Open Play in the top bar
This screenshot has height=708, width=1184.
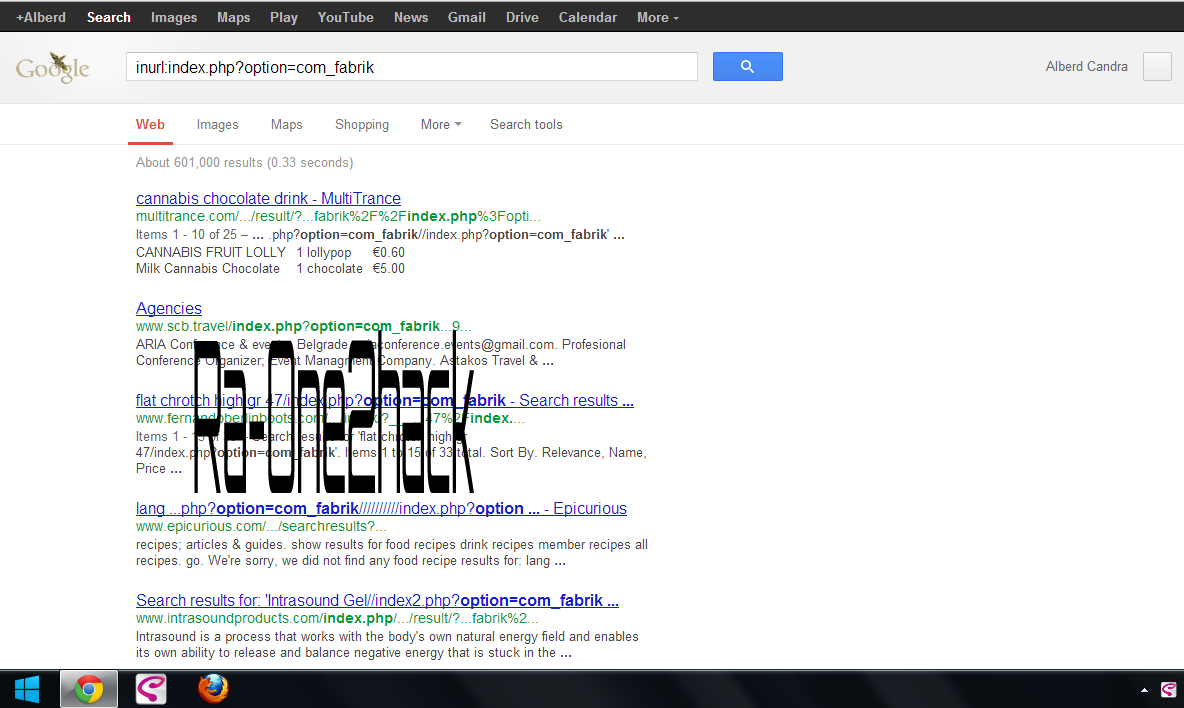284,17
